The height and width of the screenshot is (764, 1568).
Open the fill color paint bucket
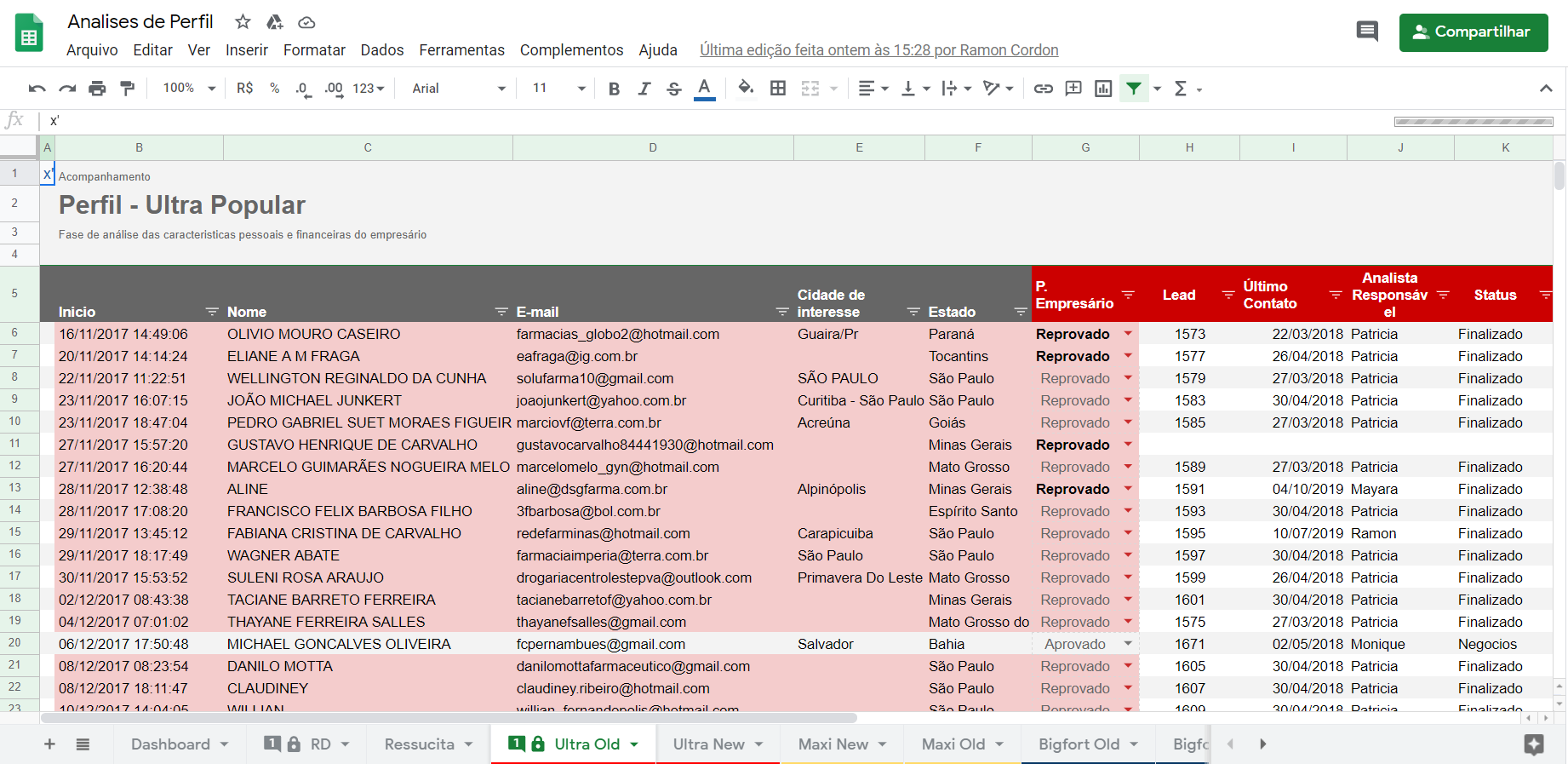[x=746, y=89]
